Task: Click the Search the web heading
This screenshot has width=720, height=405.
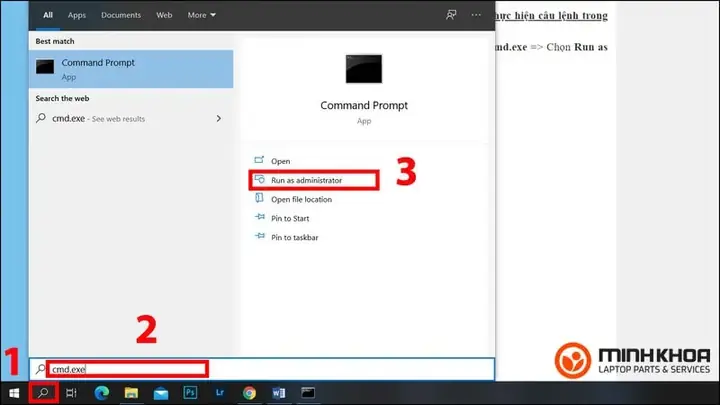Action: [62, 98]
